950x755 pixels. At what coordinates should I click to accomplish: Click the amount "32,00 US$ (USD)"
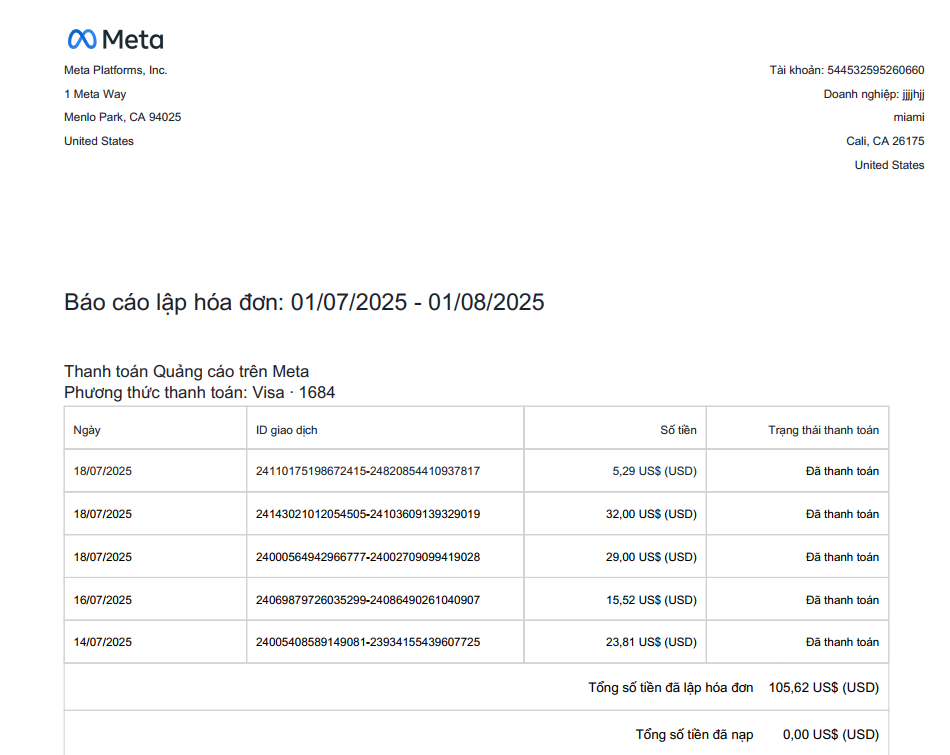[651, 514]
